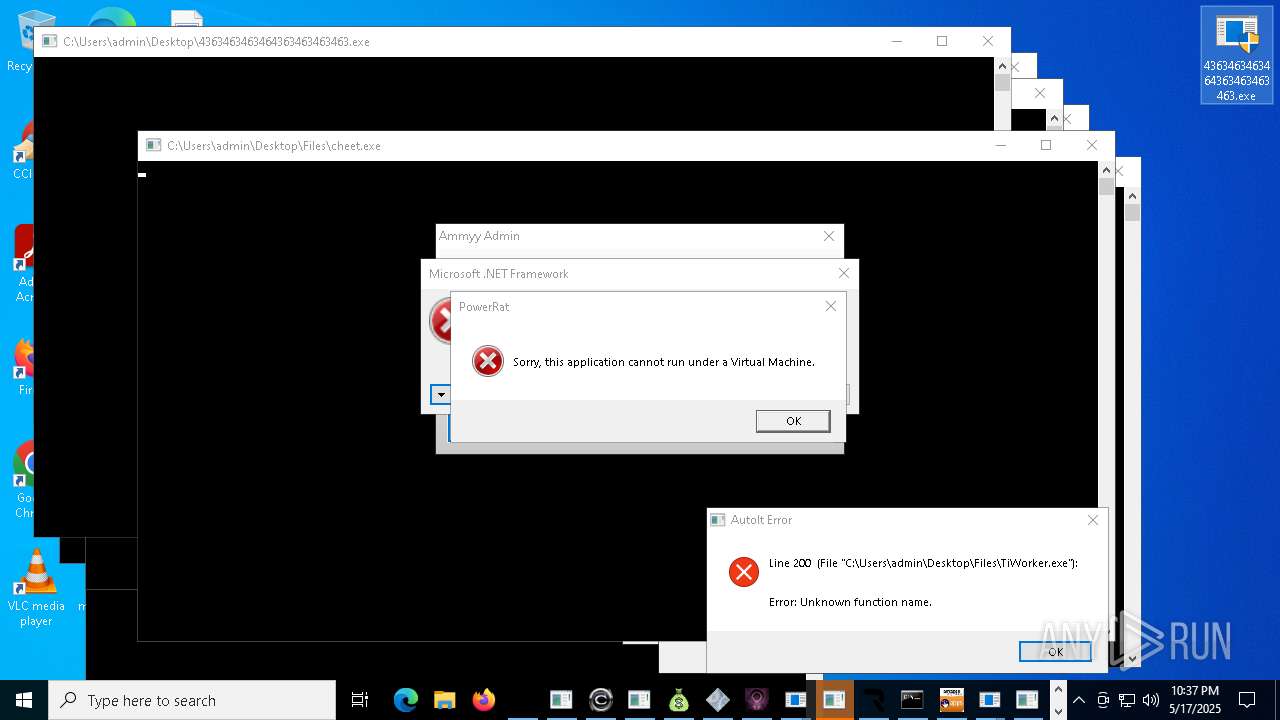Click the 4363463463464363463463463.exe window scrollbar thumb

pyautogui.click(x=1002, y=83)
